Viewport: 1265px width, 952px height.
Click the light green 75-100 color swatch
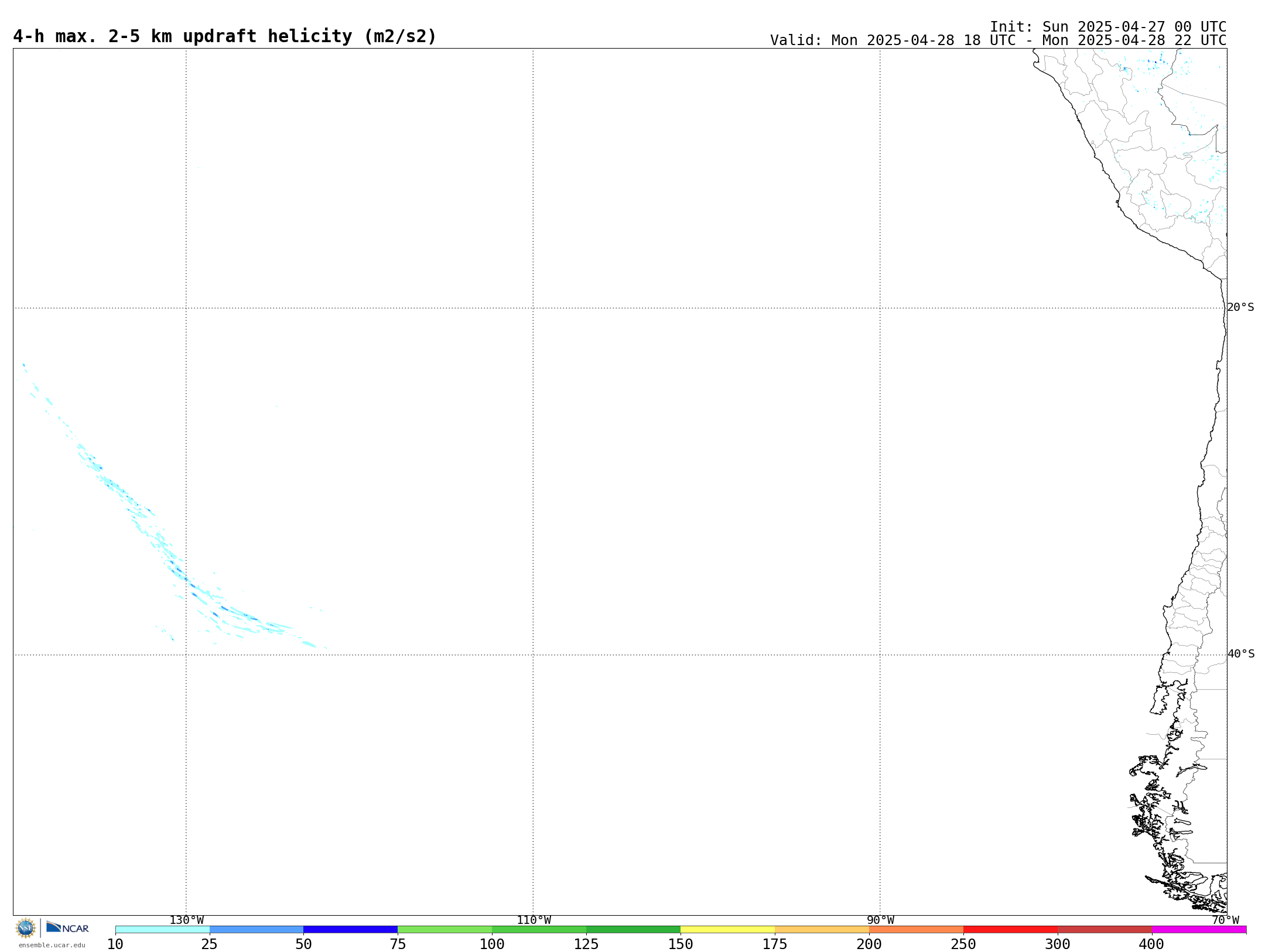(445, 930)
